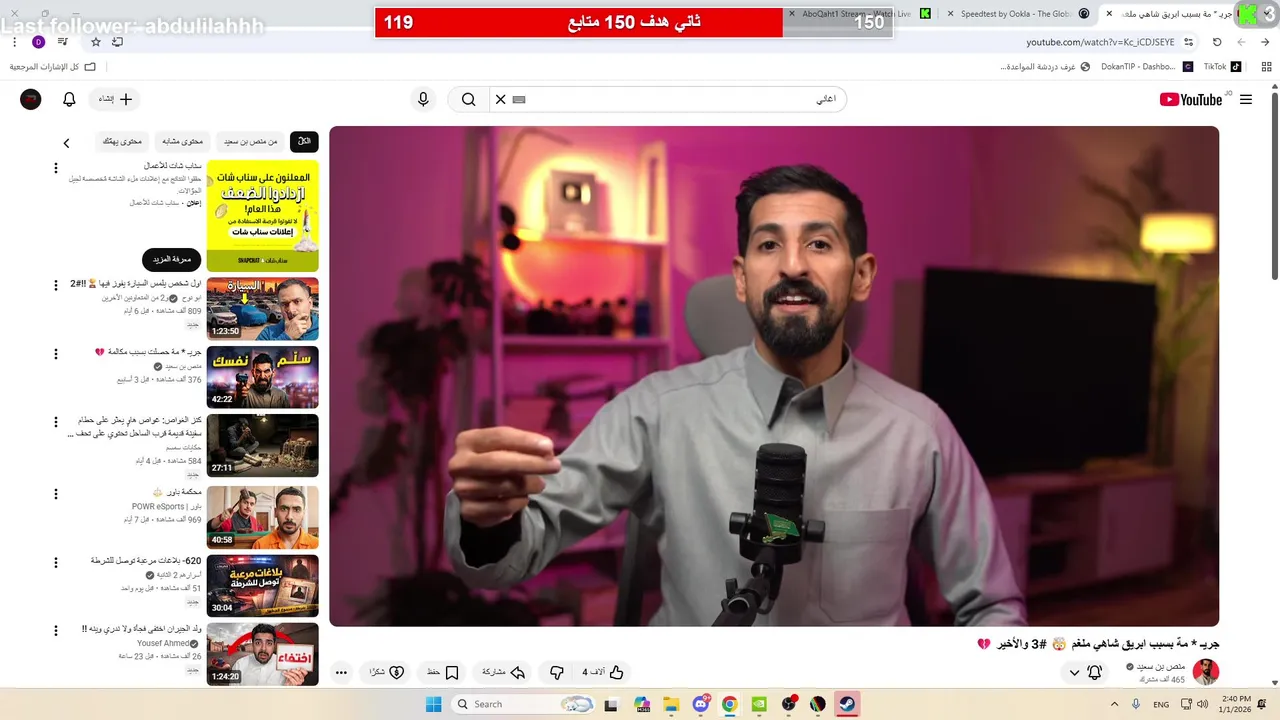Select the الكل filter chip

click(303, 142)
